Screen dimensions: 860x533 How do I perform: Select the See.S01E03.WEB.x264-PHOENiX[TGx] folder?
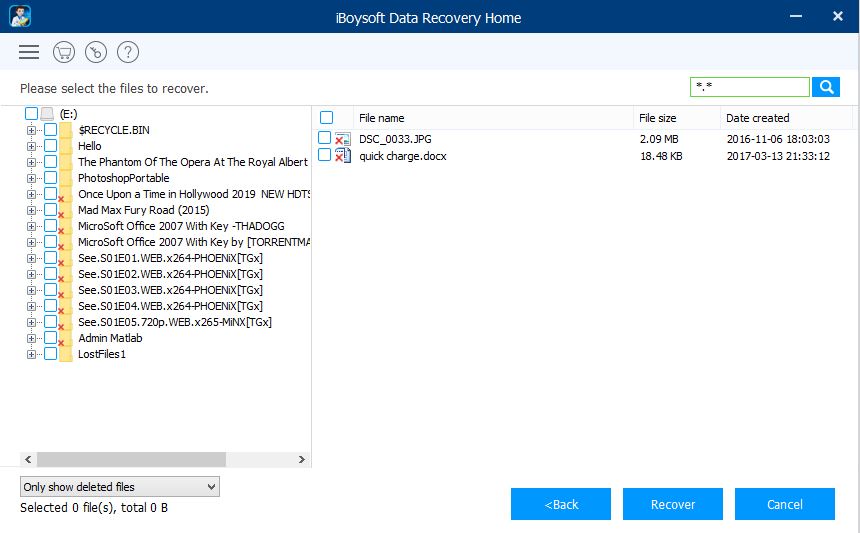click(170, 290)
